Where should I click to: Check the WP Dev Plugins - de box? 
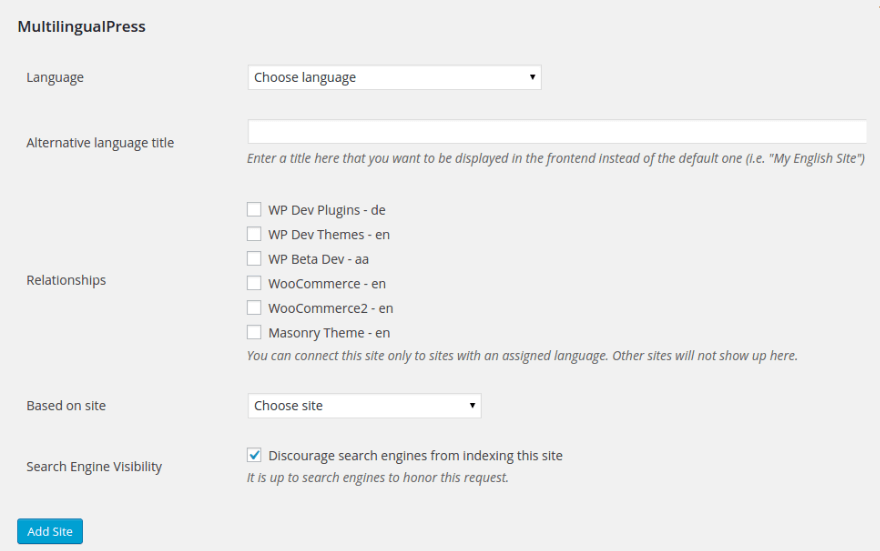254,209
